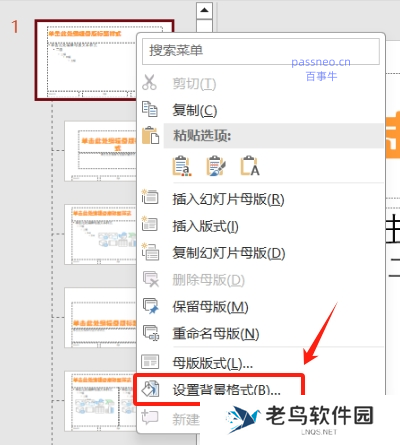Select 重命名母版(N) entry
Screen dimensions: 400x445
[x=216, y=334]
